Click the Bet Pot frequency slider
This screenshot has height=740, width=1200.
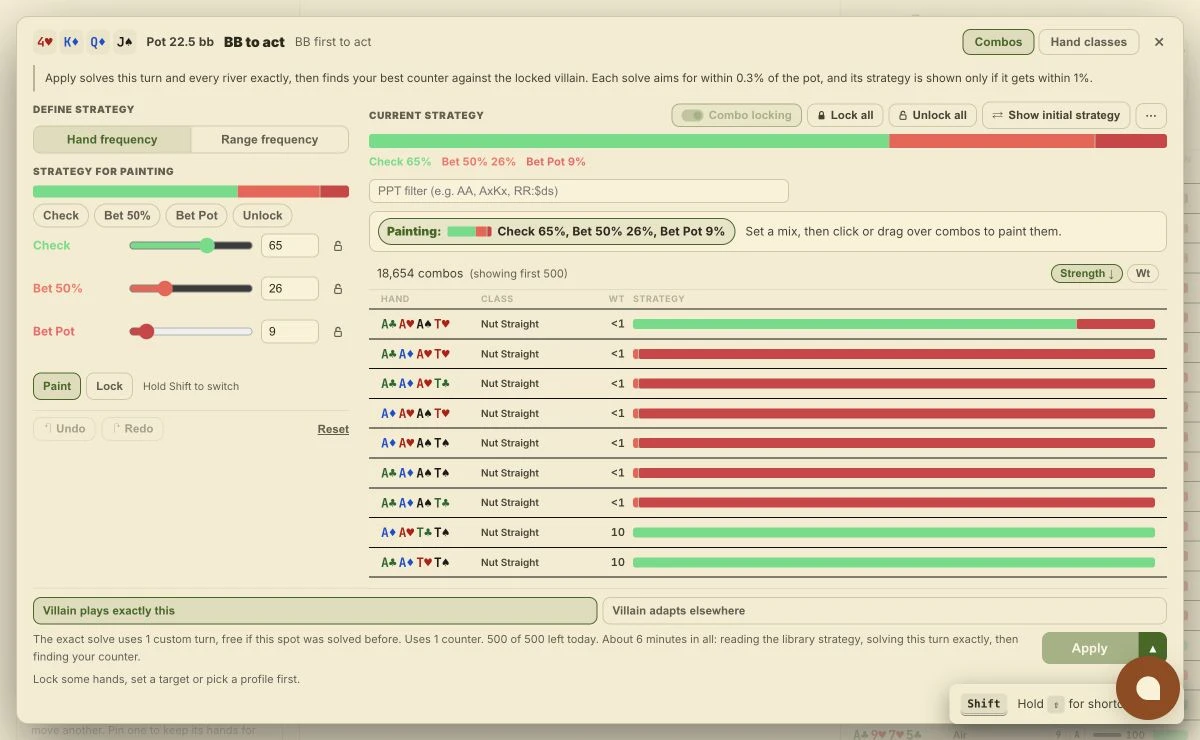[191, 332]
